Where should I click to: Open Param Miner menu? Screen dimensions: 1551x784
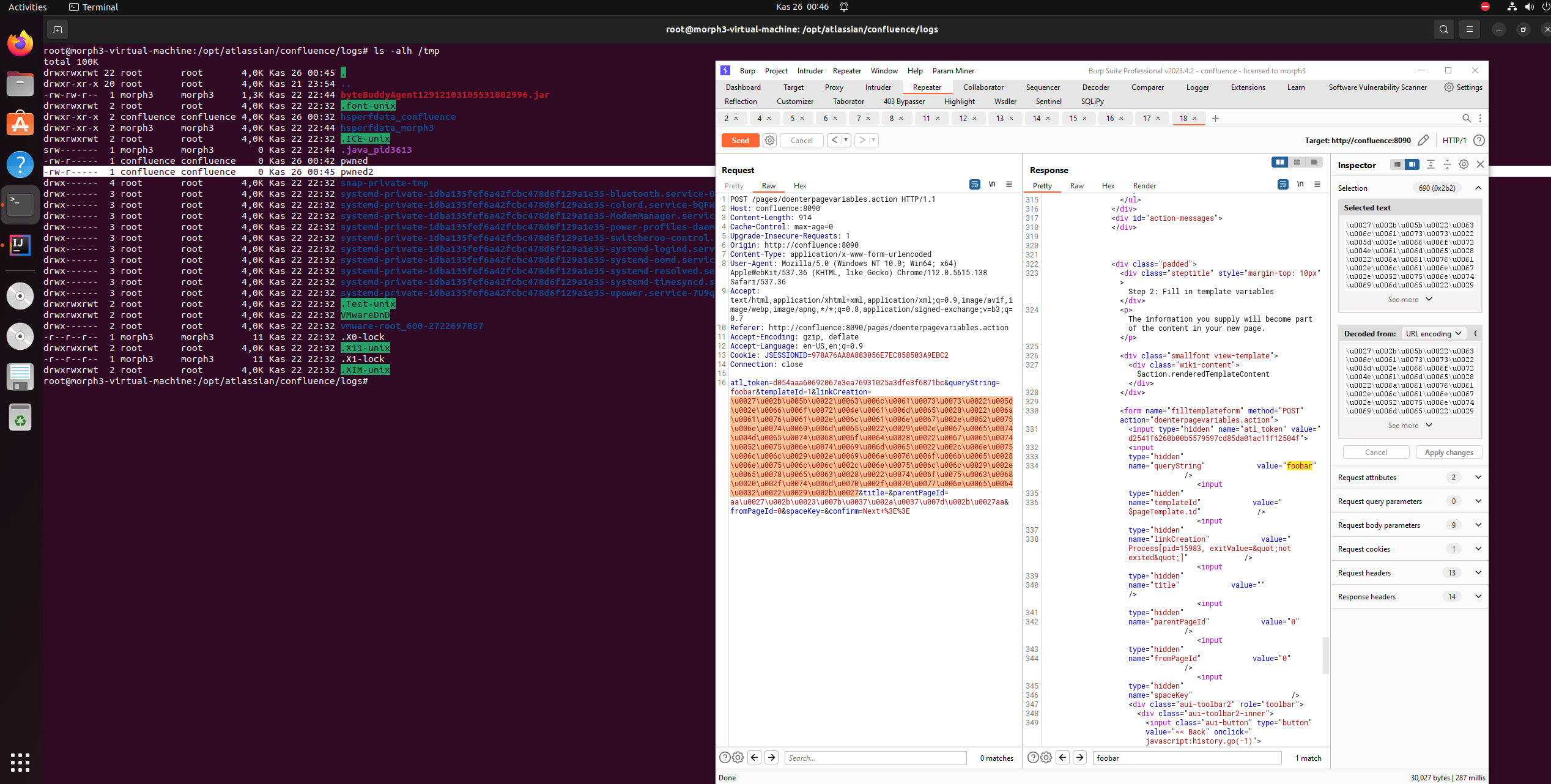[953, 71]
